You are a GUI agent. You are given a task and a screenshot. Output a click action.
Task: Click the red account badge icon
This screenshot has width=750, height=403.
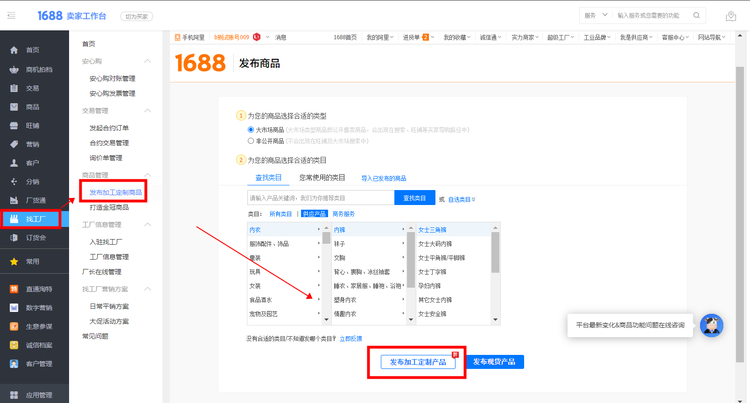[256, 37]
